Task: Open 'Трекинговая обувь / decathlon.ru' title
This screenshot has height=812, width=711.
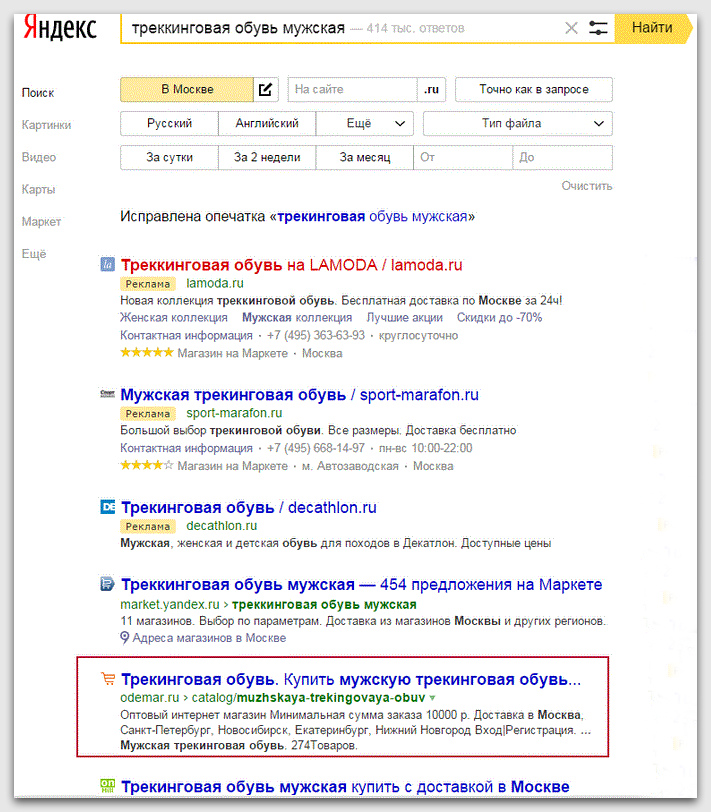Action: coord(249,508)
